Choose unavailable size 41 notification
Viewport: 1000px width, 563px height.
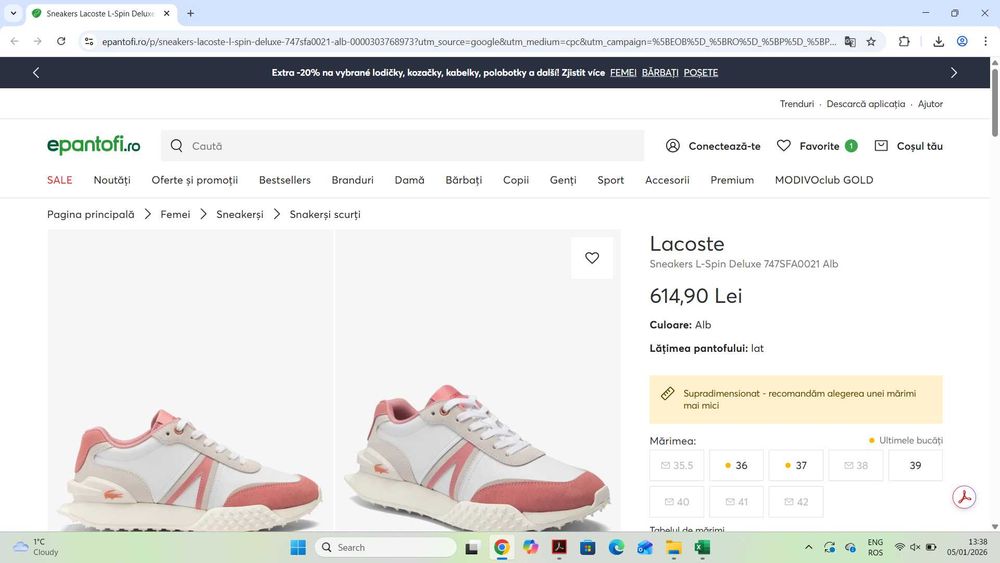click(x=736, y=502)
